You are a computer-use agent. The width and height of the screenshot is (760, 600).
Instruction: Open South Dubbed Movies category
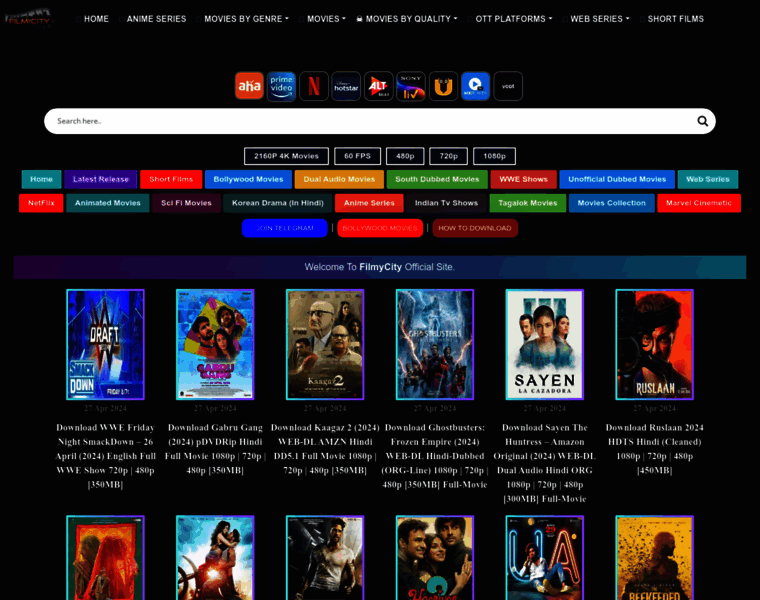pyautogui.click(x=437, y=179)
